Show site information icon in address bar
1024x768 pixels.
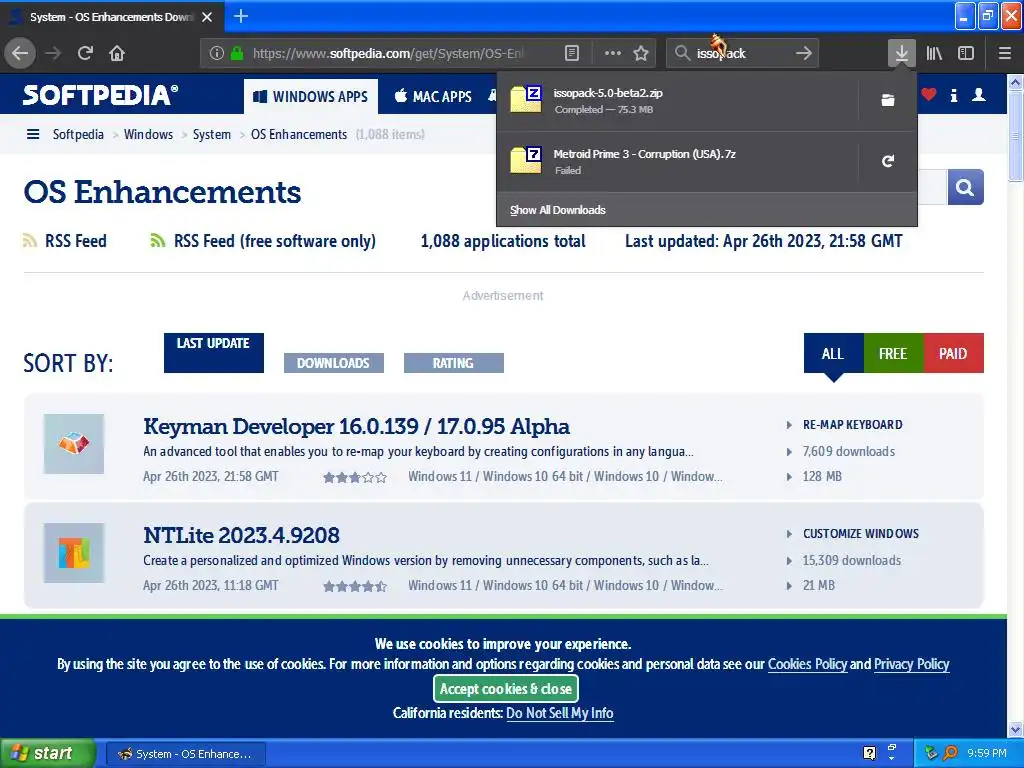217,53
